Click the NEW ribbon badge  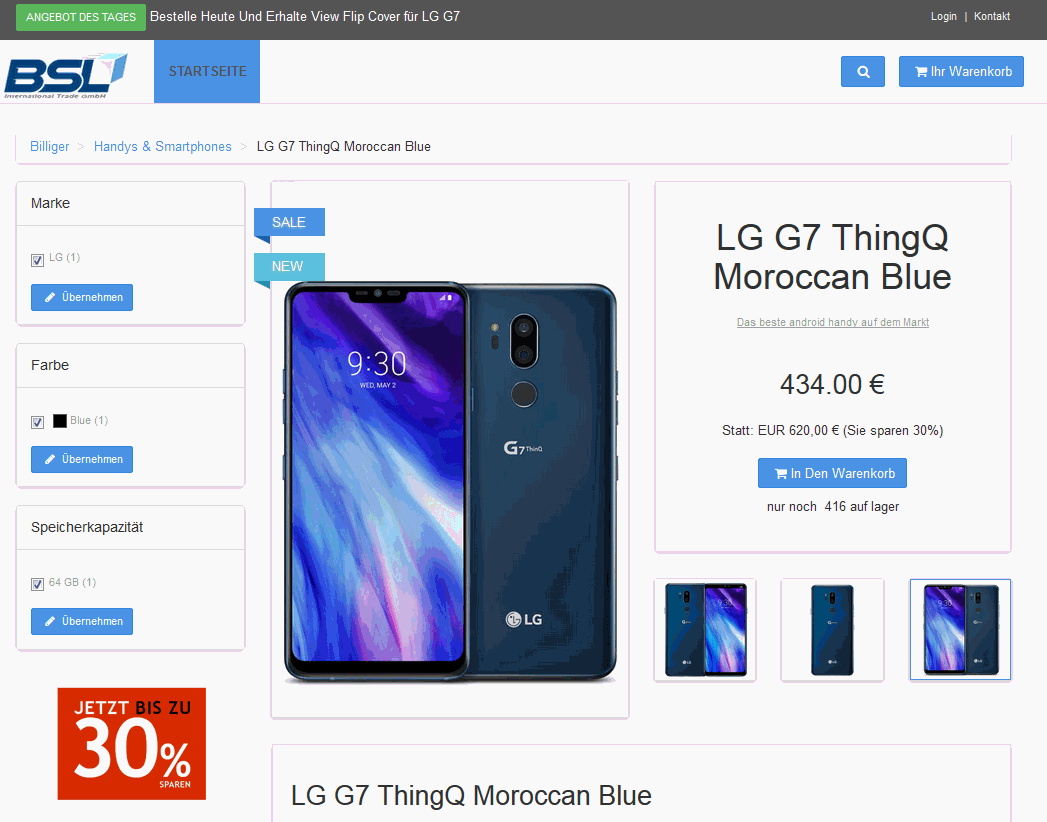pyautogui.click(x=289, y=266)
